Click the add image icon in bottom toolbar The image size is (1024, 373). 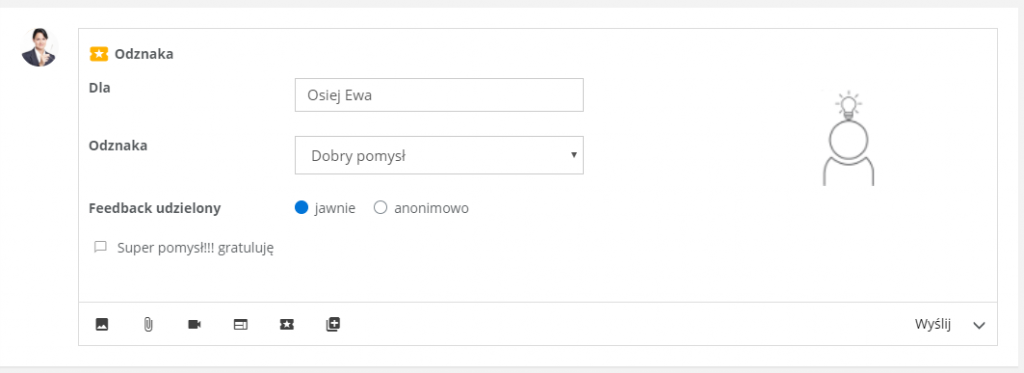click(x=101, y=324)
